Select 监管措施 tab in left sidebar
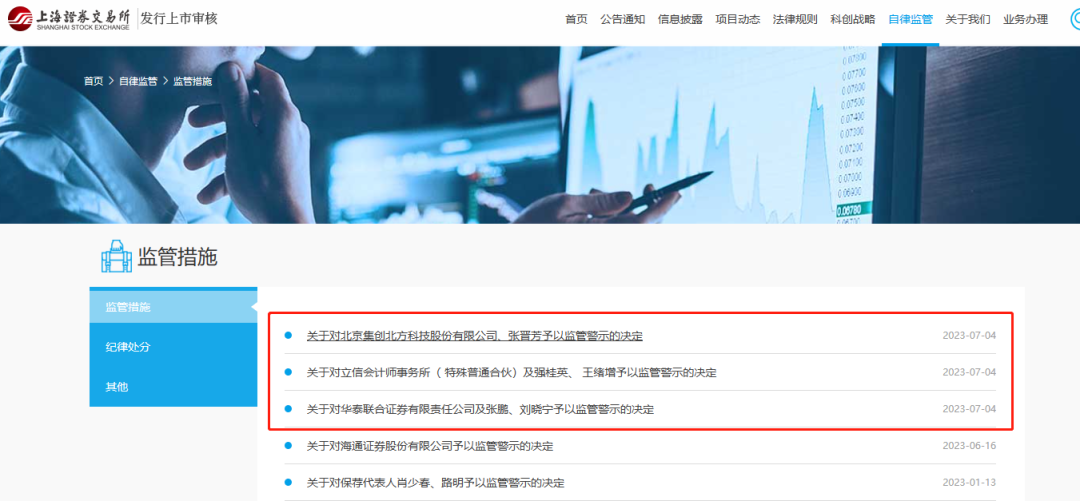Screen dimensions: 1080x501 tap(128, 307)
